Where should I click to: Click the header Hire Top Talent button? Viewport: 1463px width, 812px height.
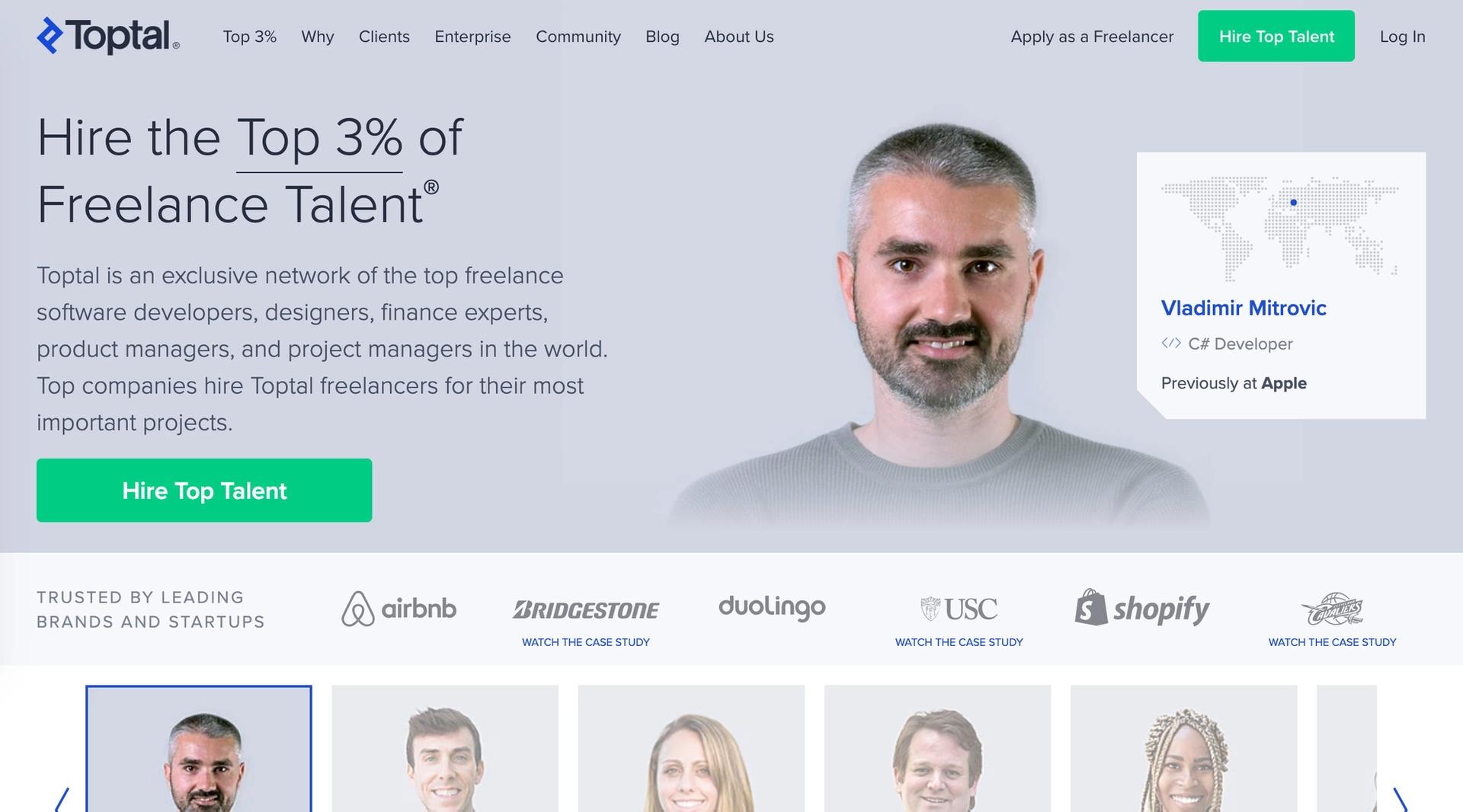coord(1276,36)
